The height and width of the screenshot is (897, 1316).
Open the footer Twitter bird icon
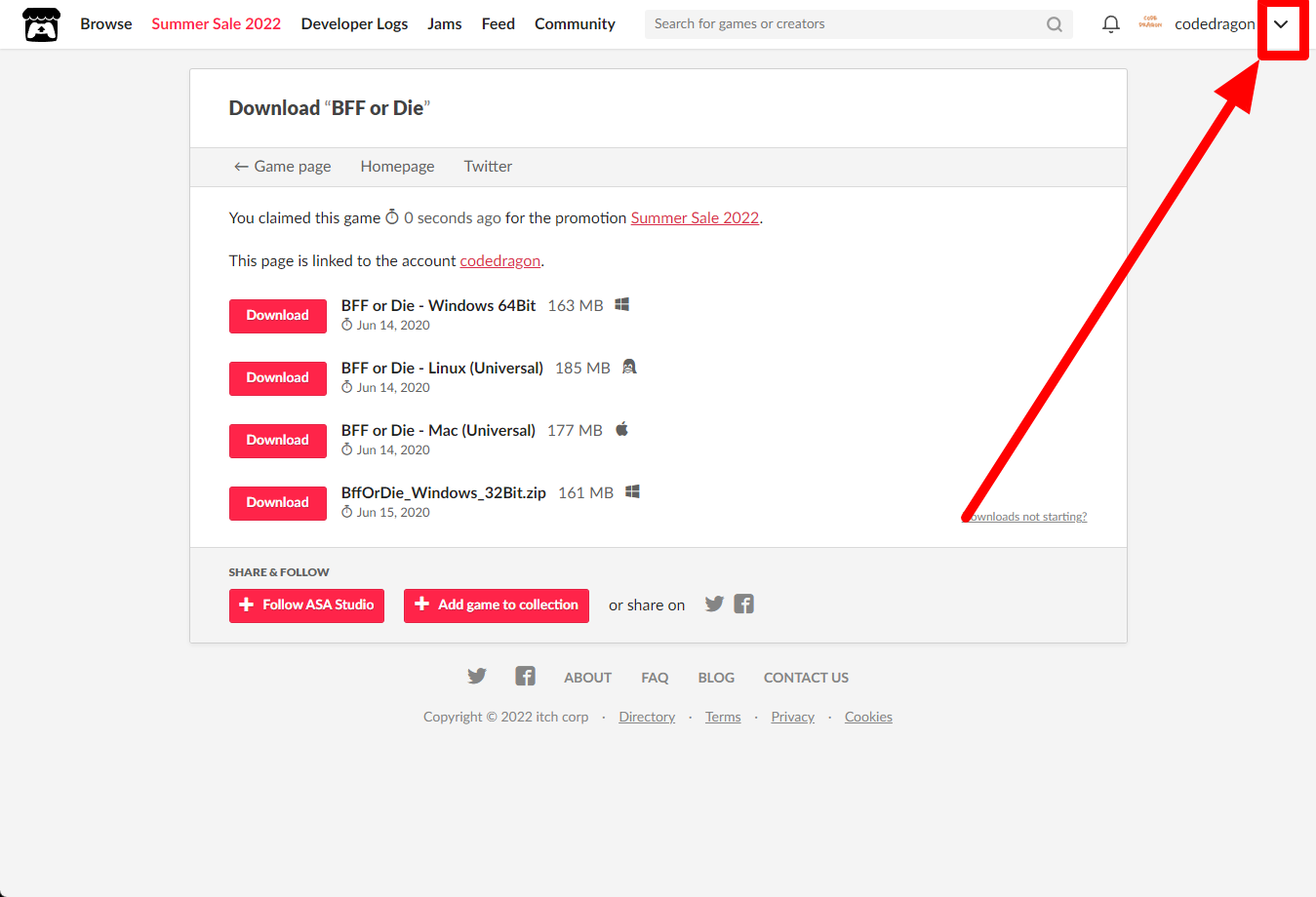[x=476, y=676]
